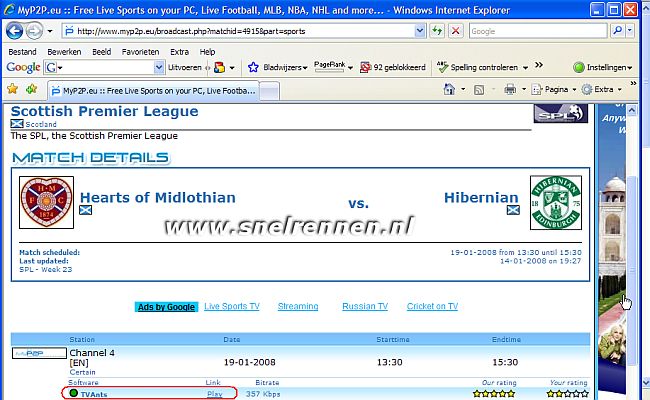Open the Streaming ad link
The width and height of the screenshot is (650, 400).
tap(298, 306)
